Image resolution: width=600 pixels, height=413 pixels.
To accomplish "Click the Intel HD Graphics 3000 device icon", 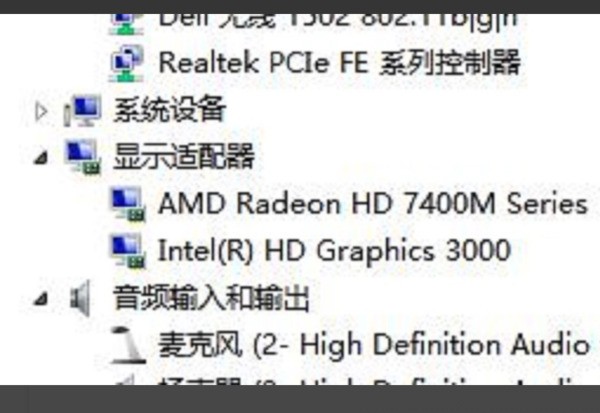I will pyautogui.click(x=128, y=251).
